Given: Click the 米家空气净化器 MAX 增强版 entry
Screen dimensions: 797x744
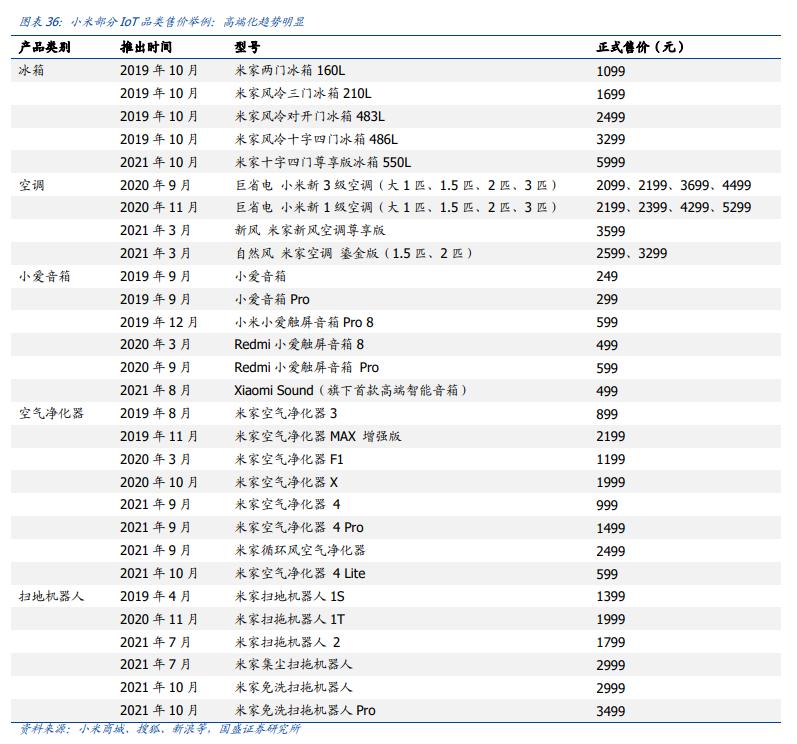Looking at the screenshot, I should 318,436.
